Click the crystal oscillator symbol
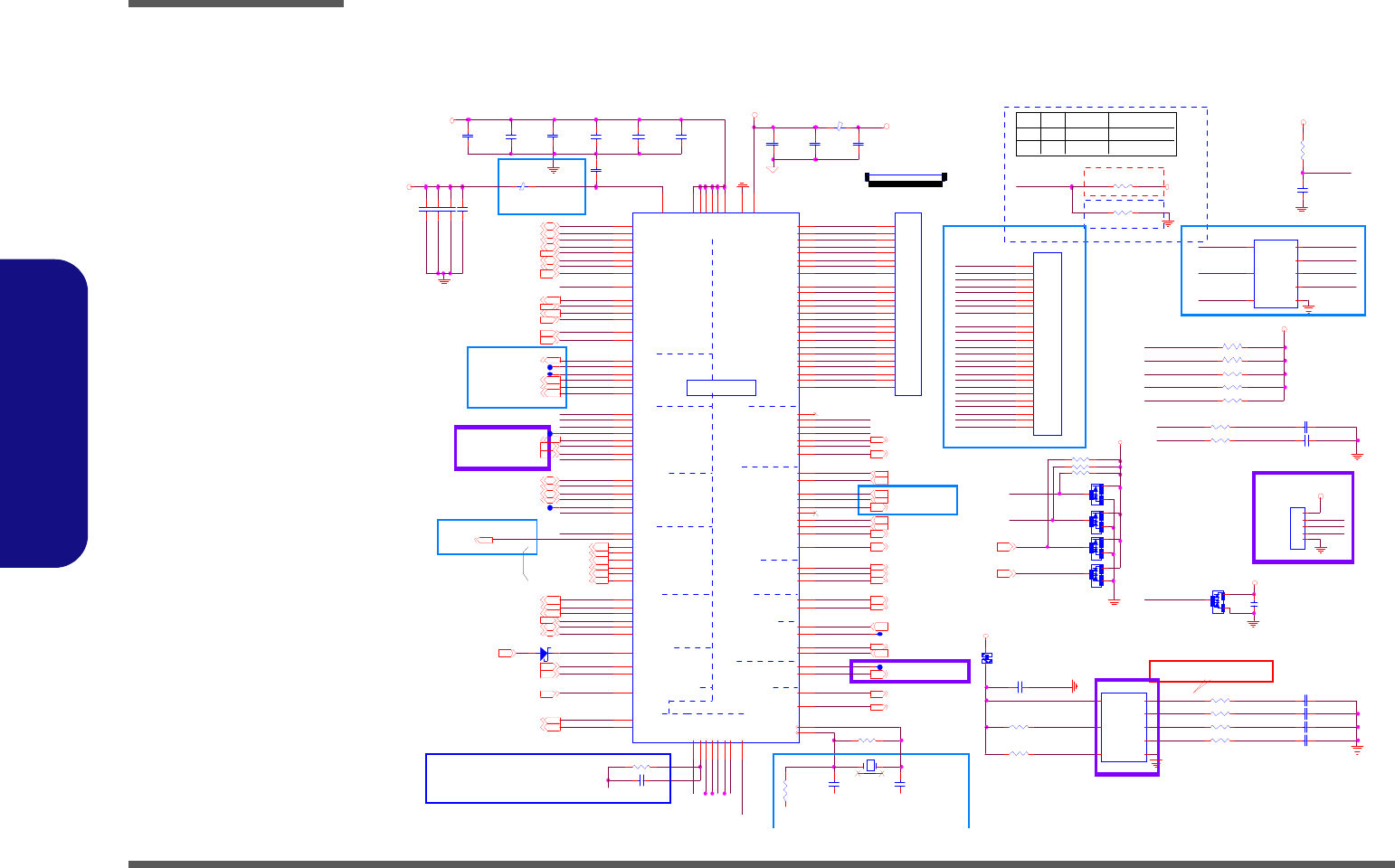This screenshot has width=1395, height=868. point(869,767)
